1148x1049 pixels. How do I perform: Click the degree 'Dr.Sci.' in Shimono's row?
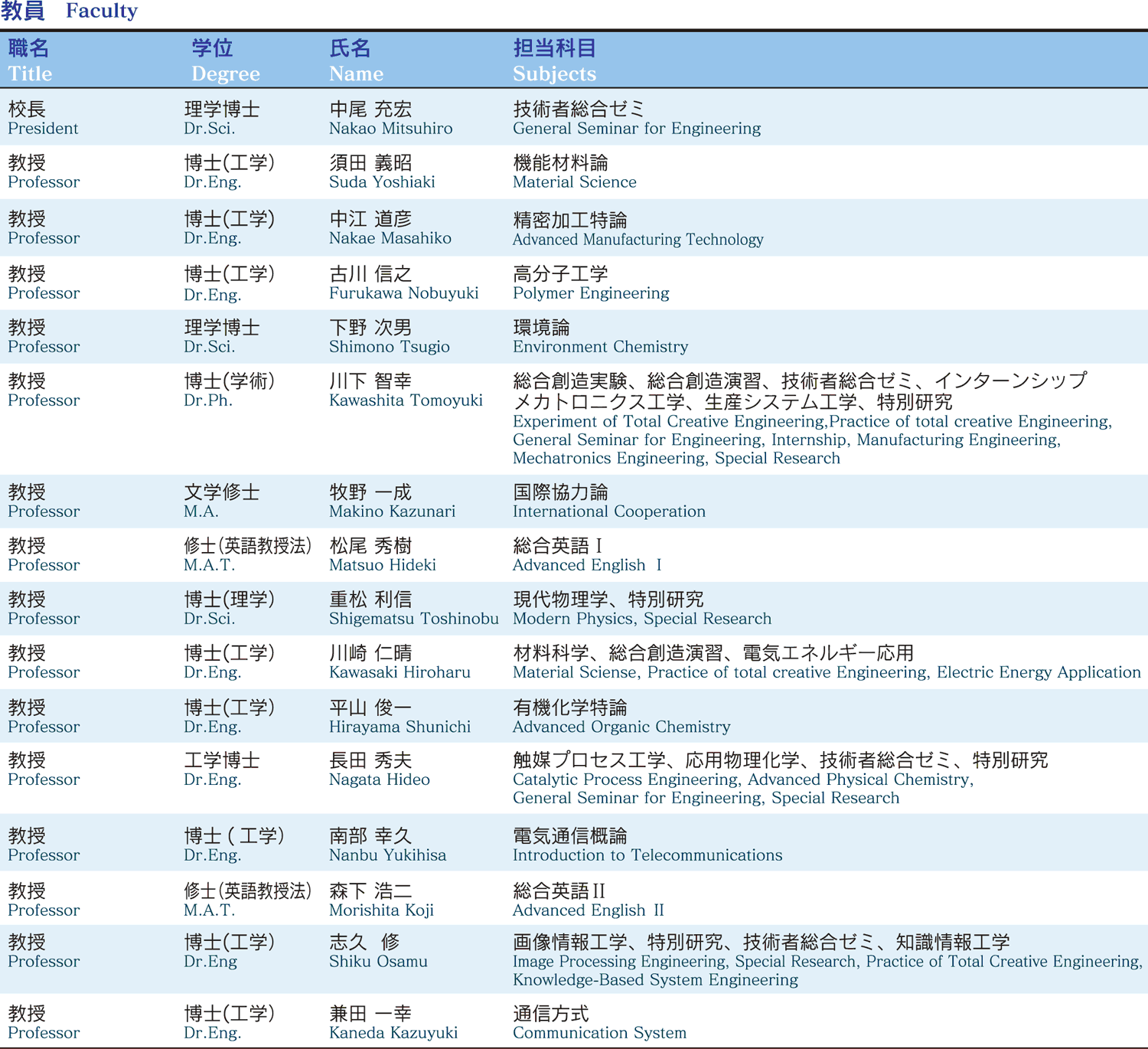click(x=209, y=347)
